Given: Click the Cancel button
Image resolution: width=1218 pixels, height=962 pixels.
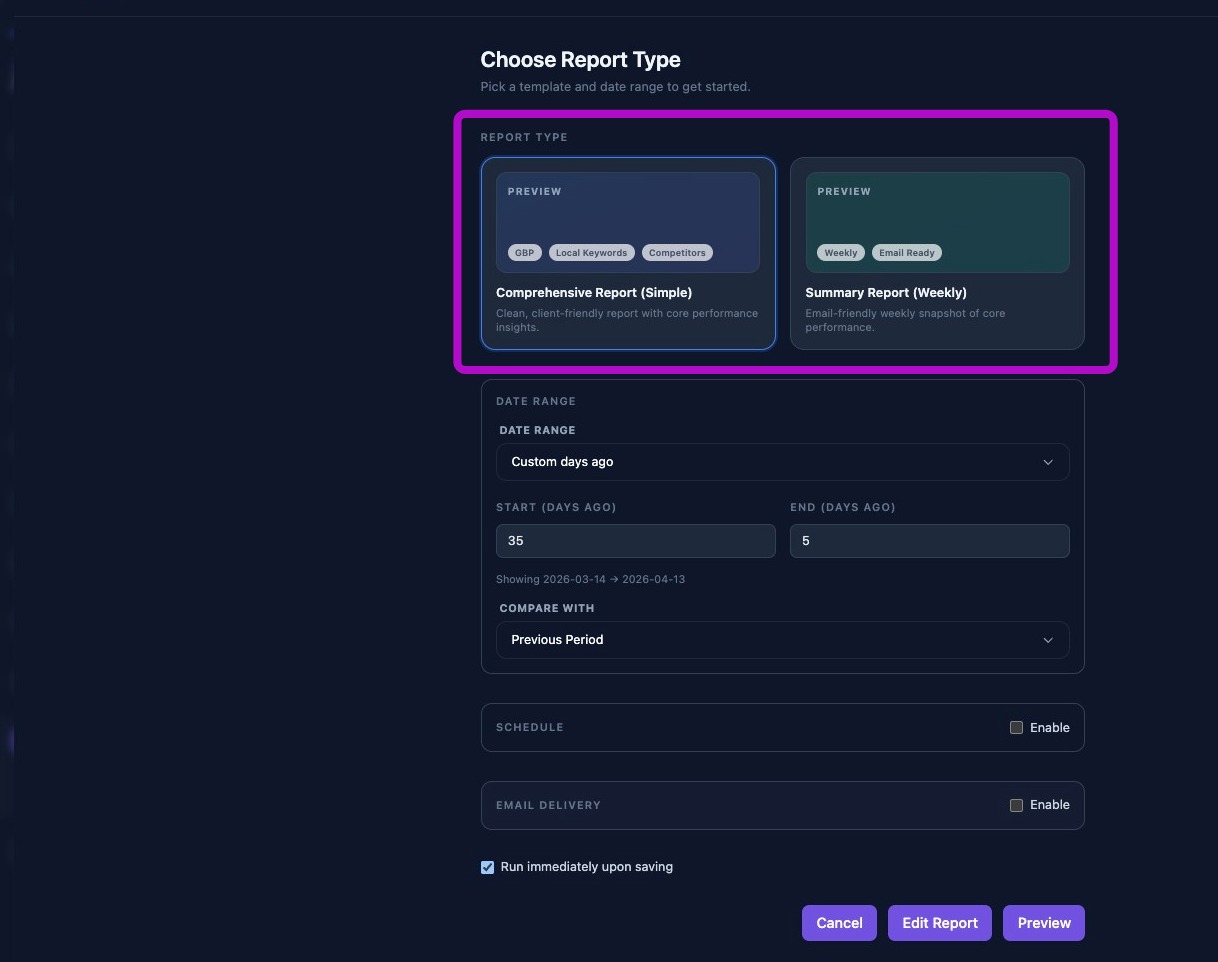Looking at the screenshot, I should [839, 923].
